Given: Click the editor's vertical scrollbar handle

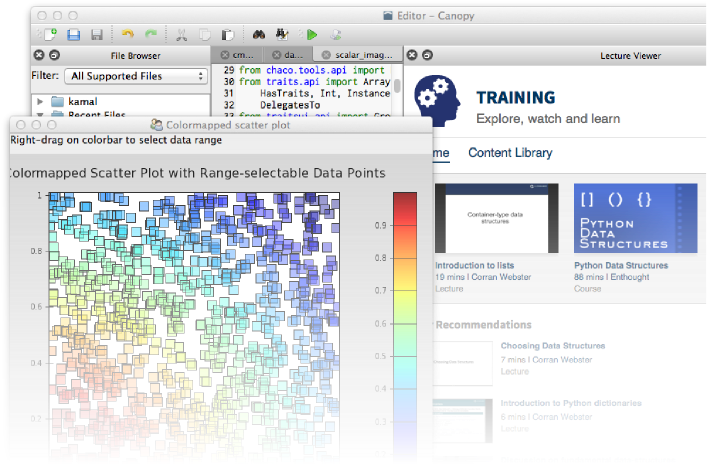Looking at the screenshot, I should pos(397,86).
